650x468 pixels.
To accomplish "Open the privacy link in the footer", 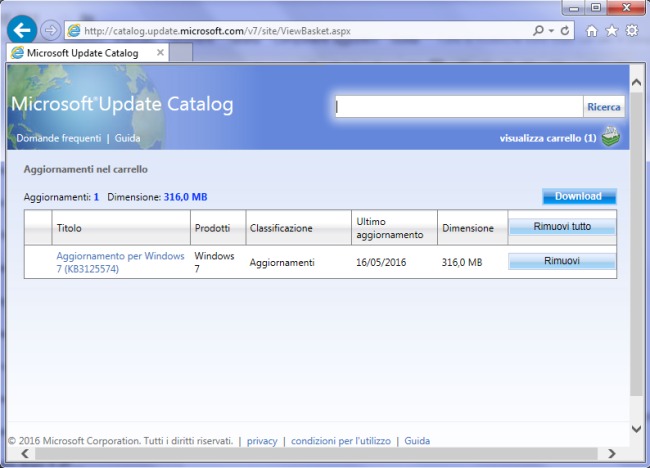I will click(262, 441).
